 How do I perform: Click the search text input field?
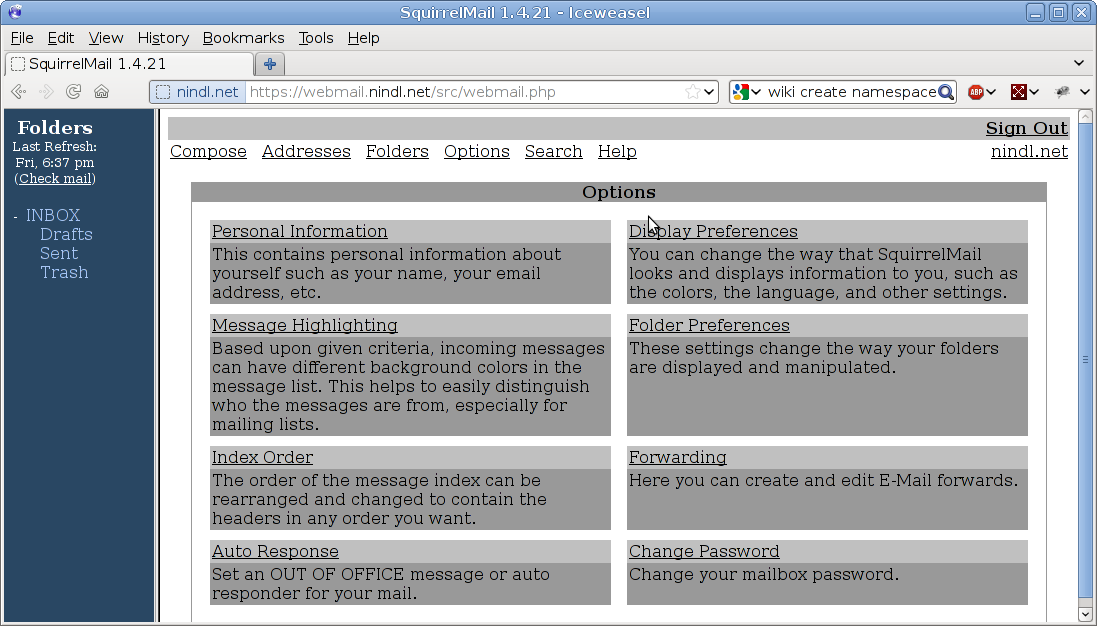(850, 92)
